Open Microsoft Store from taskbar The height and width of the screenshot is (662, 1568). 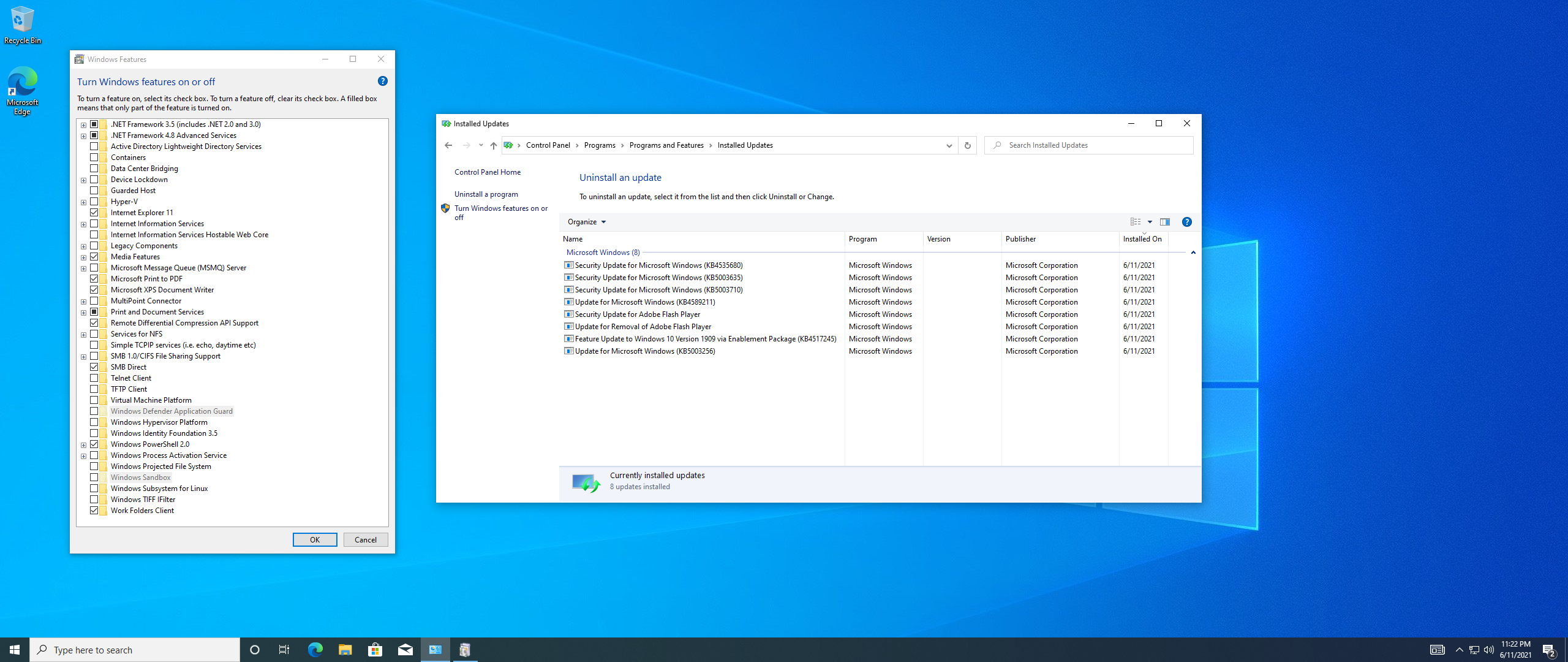[x=375, y=650]
